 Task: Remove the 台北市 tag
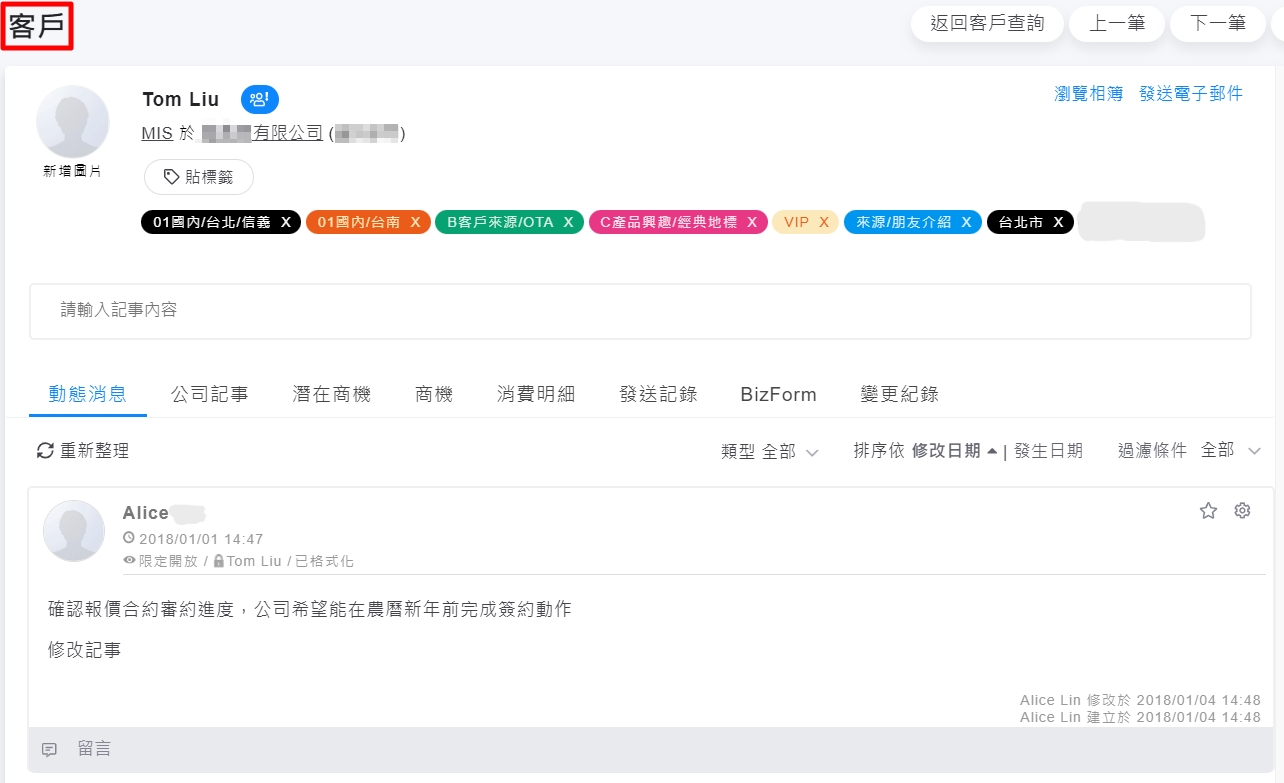coord(1058,222)
